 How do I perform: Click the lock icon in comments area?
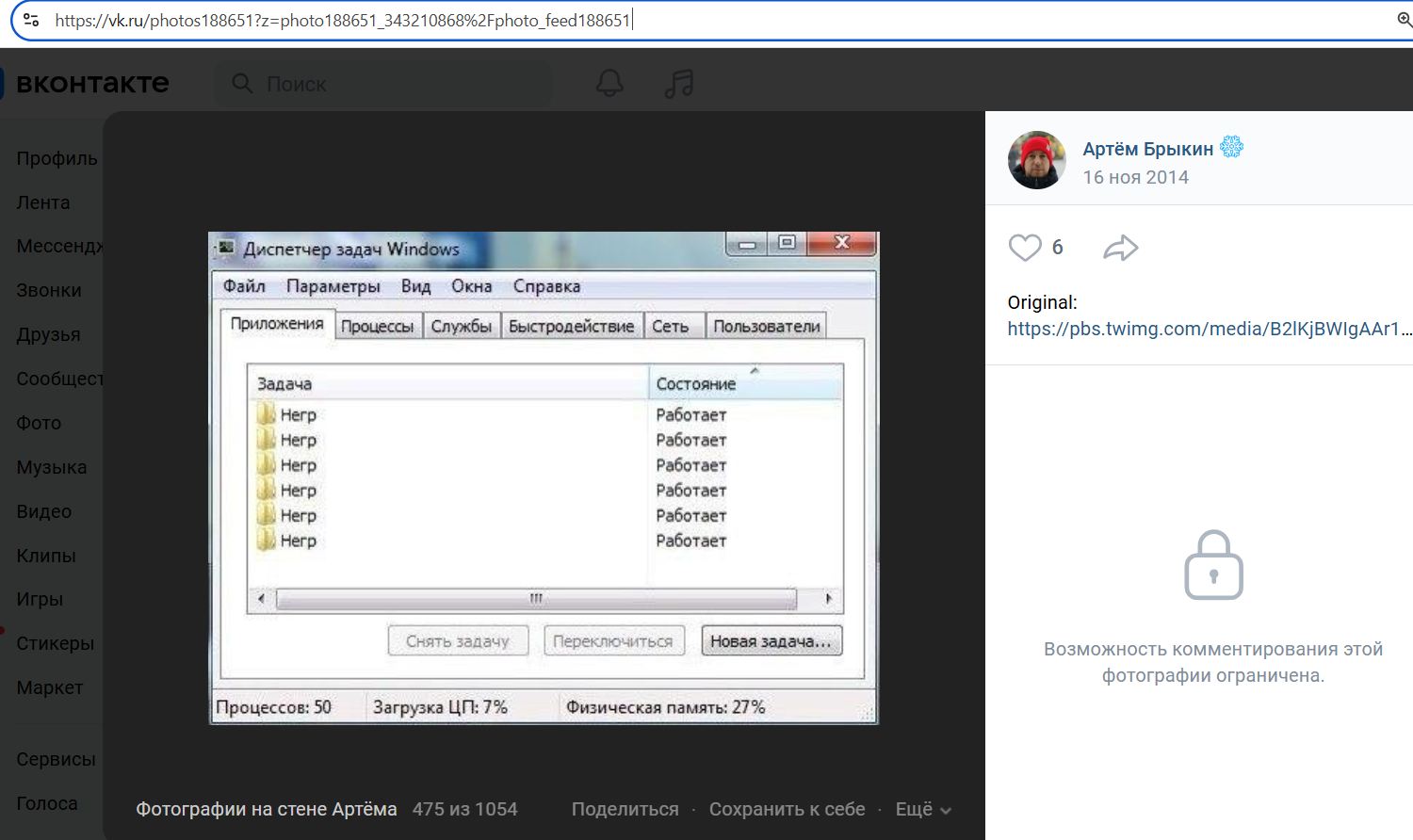[x=1213, y=565]
